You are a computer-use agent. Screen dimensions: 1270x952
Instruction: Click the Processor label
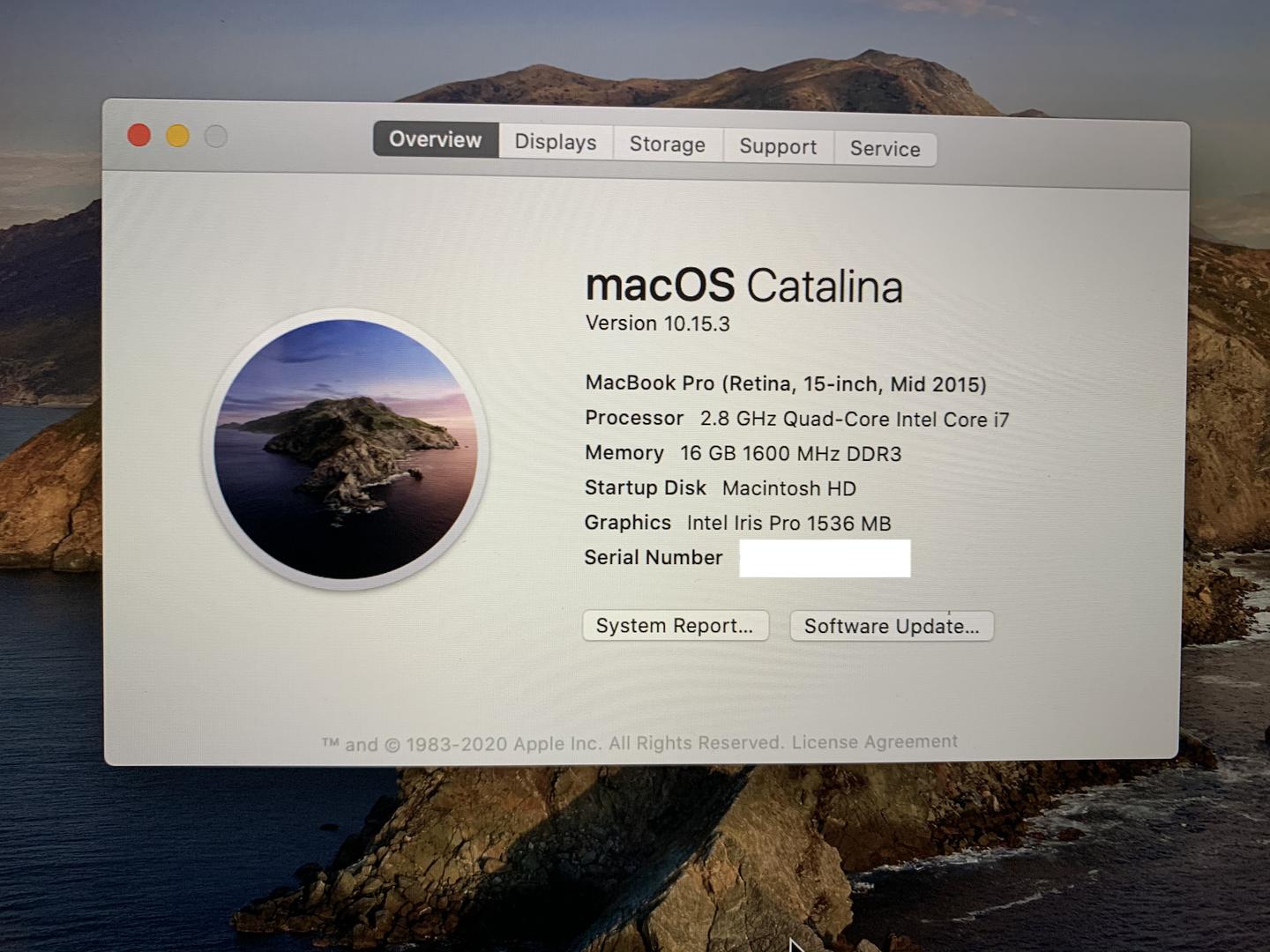pos(634,418)
